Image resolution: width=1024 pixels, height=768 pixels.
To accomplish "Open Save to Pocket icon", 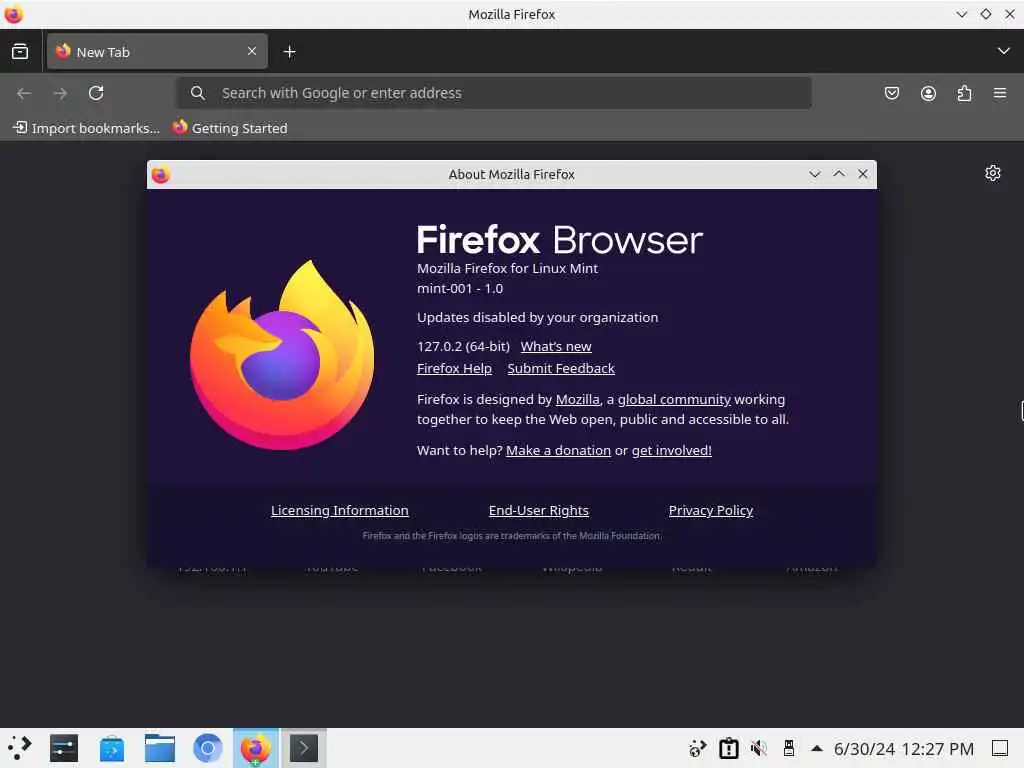I will [891, 93].
